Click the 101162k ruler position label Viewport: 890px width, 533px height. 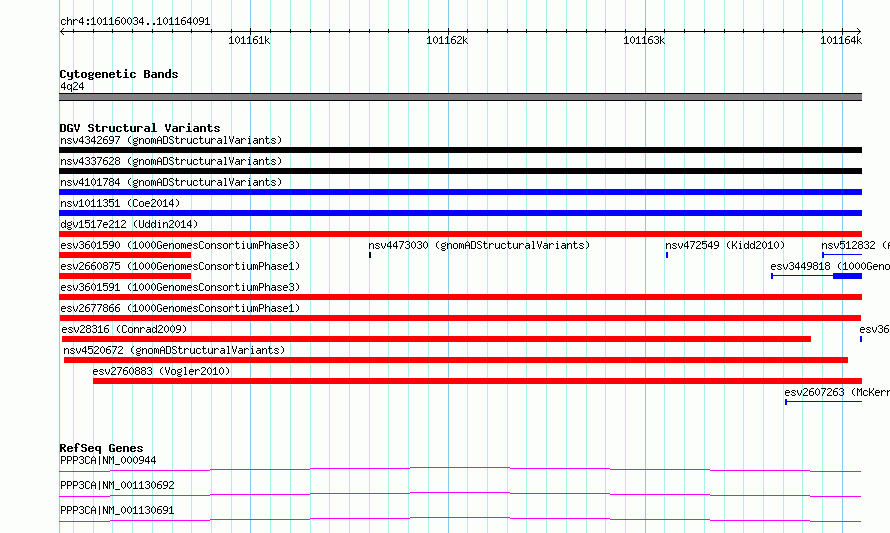point(447,40)
